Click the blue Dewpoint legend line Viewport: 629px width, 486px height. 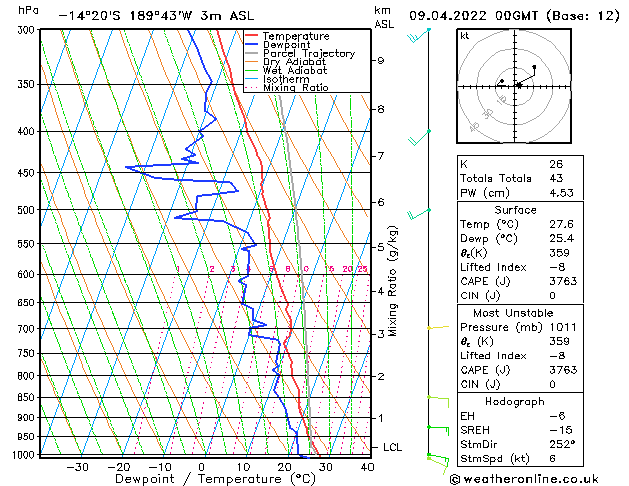(x=251, y=45)
